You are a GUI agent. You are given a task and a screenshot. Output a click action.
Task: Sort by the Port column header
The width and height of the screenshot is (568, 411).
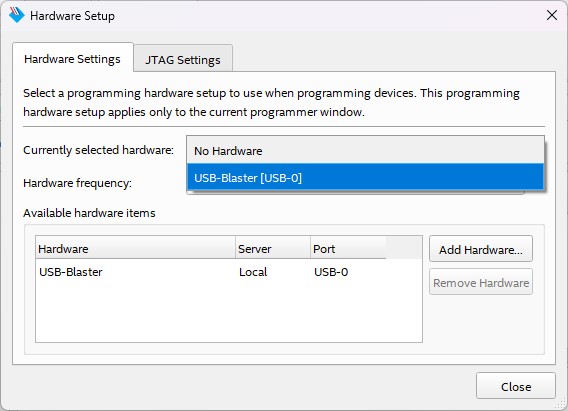pyautogui.click(x=348, y=248)
